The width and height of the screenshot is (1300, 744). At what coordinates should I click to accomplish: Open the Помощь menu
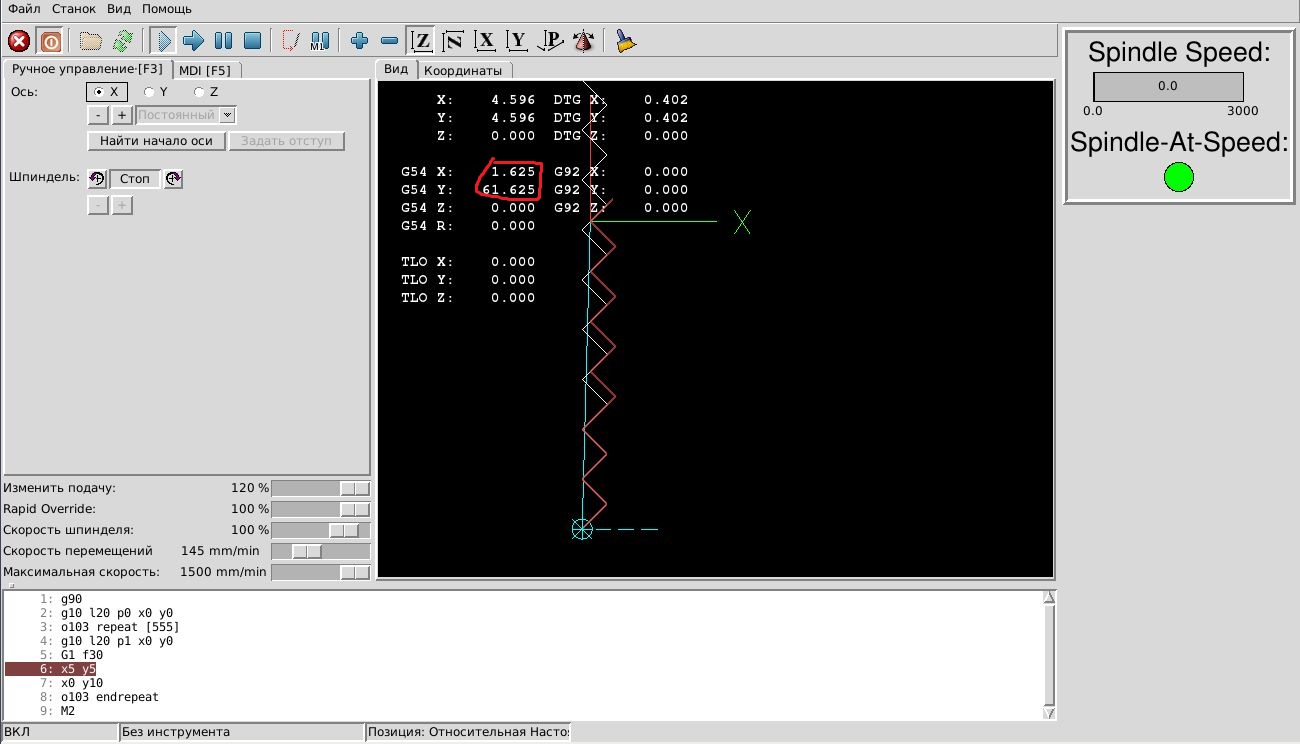[x=166, y=9]
